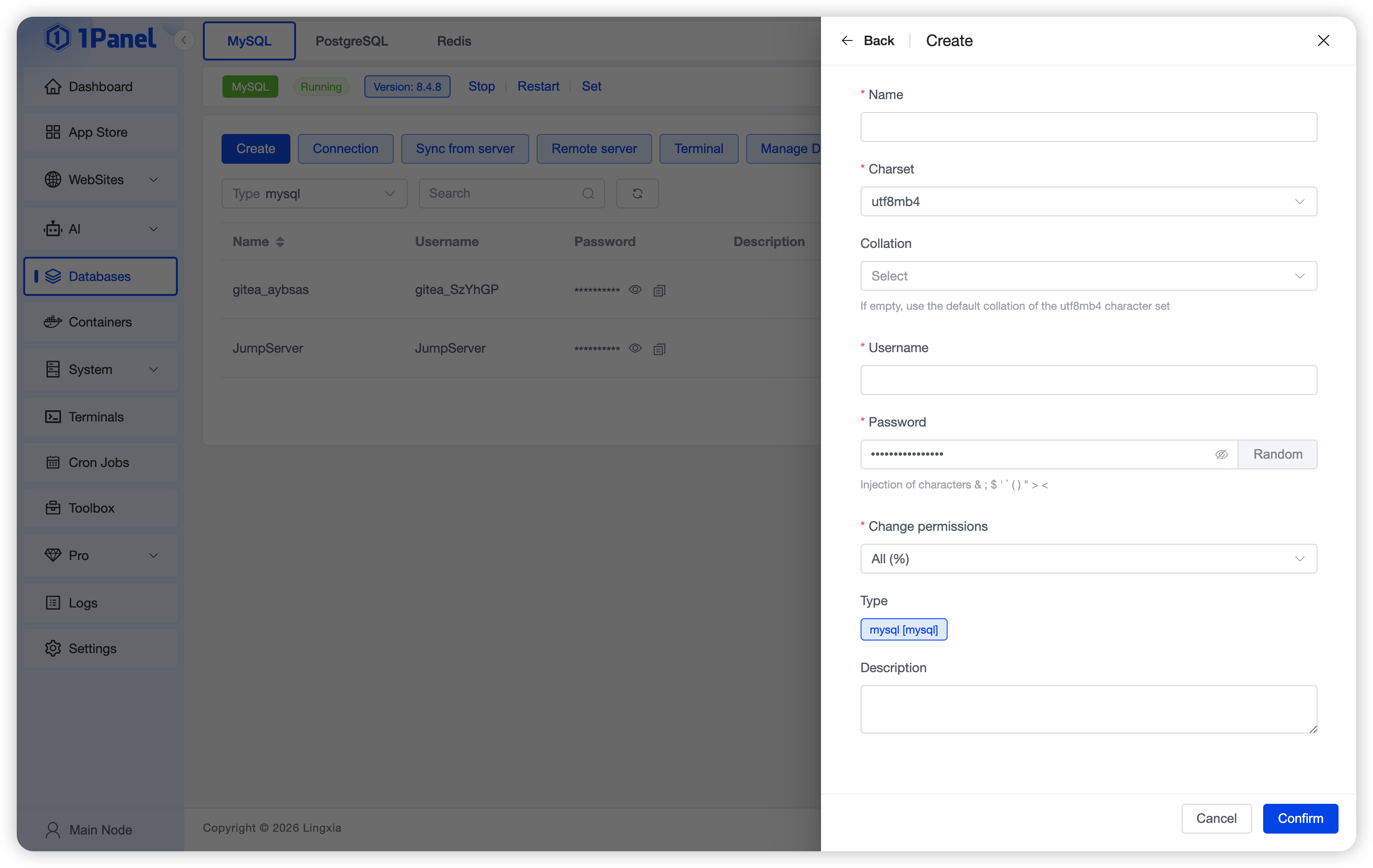Close the Create panel with X
1373x868 pixels.
(x=1323, y=40)
